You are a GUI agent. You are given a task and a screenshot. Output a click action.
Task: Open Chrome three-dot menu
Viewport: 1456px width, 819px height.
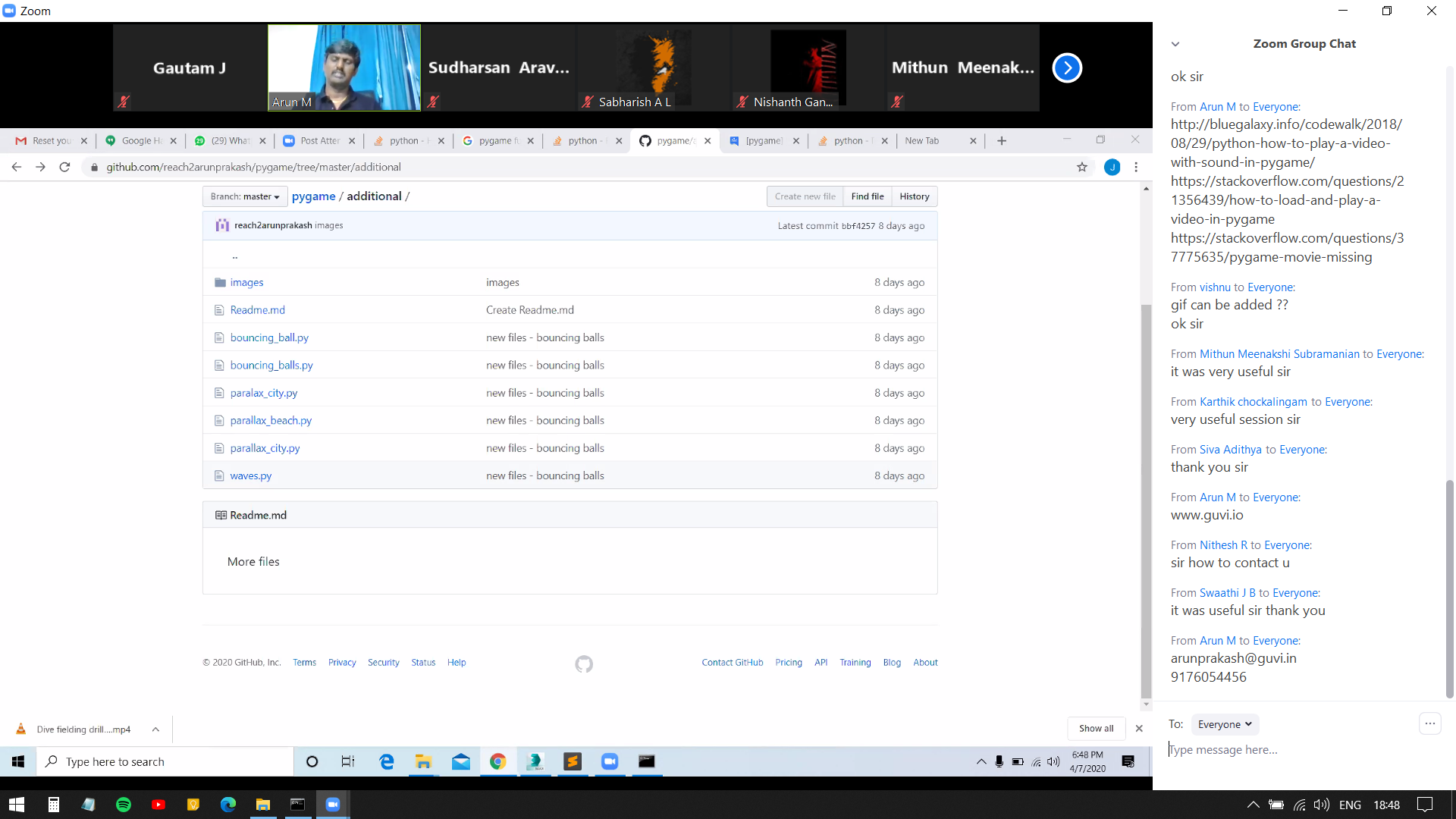(x=1136, y=167)
